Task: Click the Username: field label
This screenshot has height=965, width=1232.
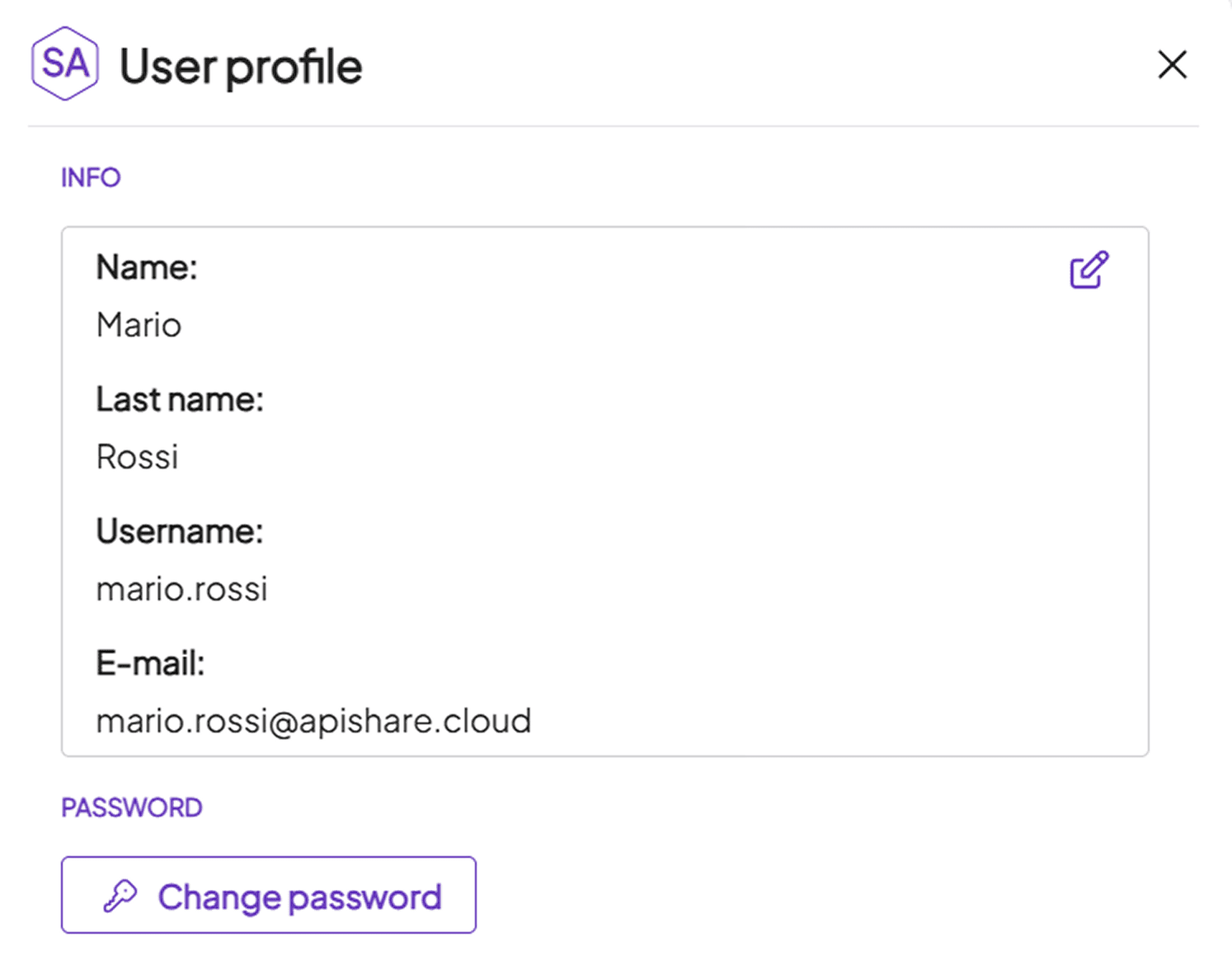Action: pos(180,531)
